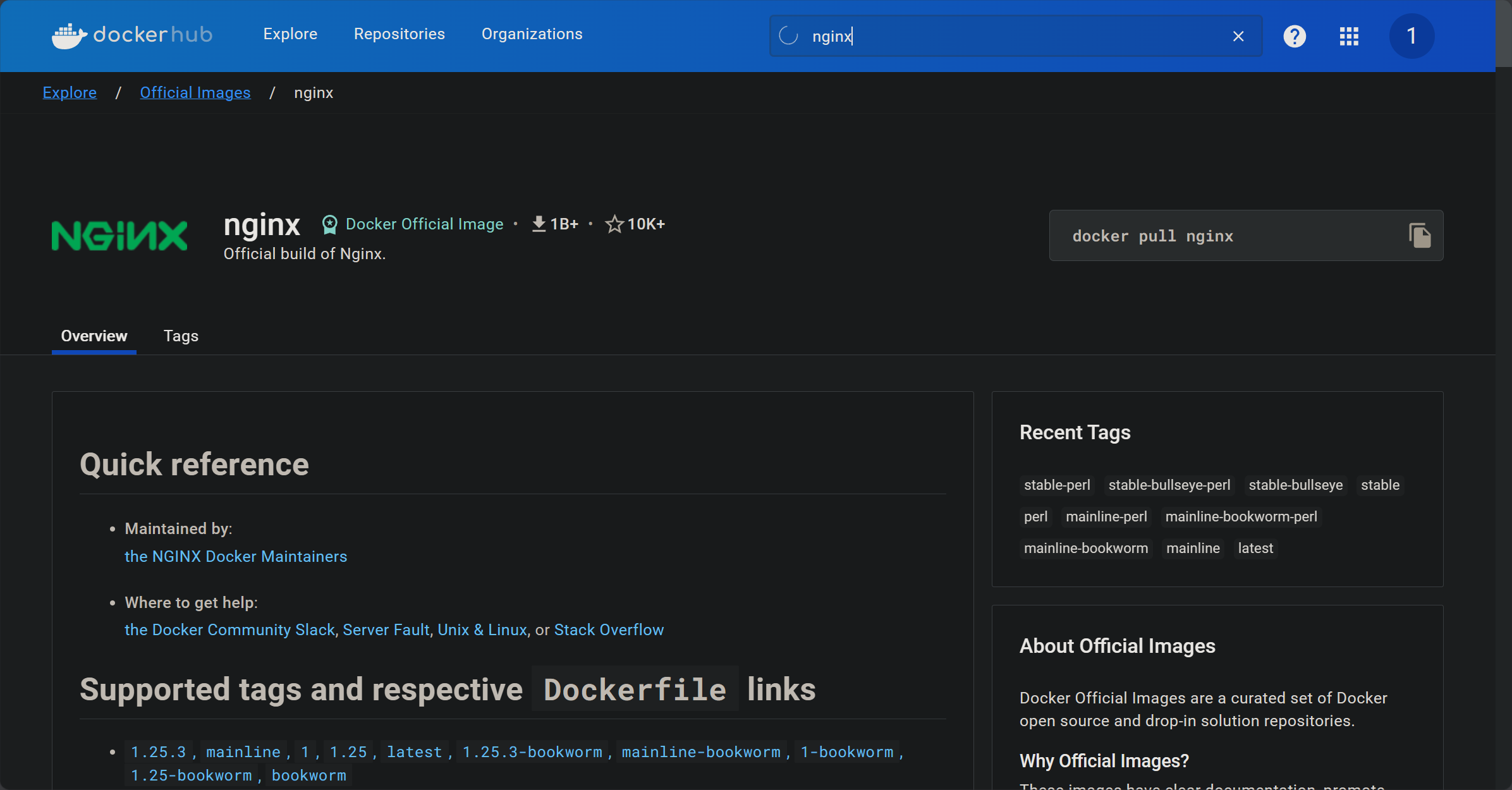This screenshot has width=1512, height=790.
Task: Click the Docker Official Image badge icon
Action: tap(329, 224)
